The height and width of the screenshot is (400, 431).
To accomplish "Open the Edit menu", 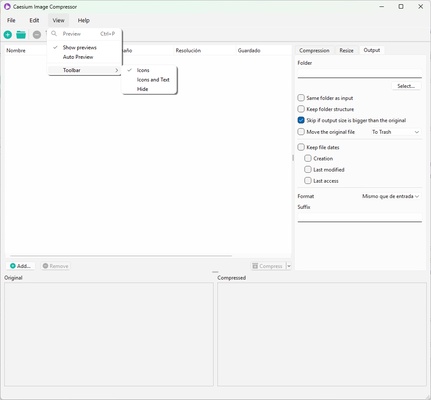I will click(34, 20).
